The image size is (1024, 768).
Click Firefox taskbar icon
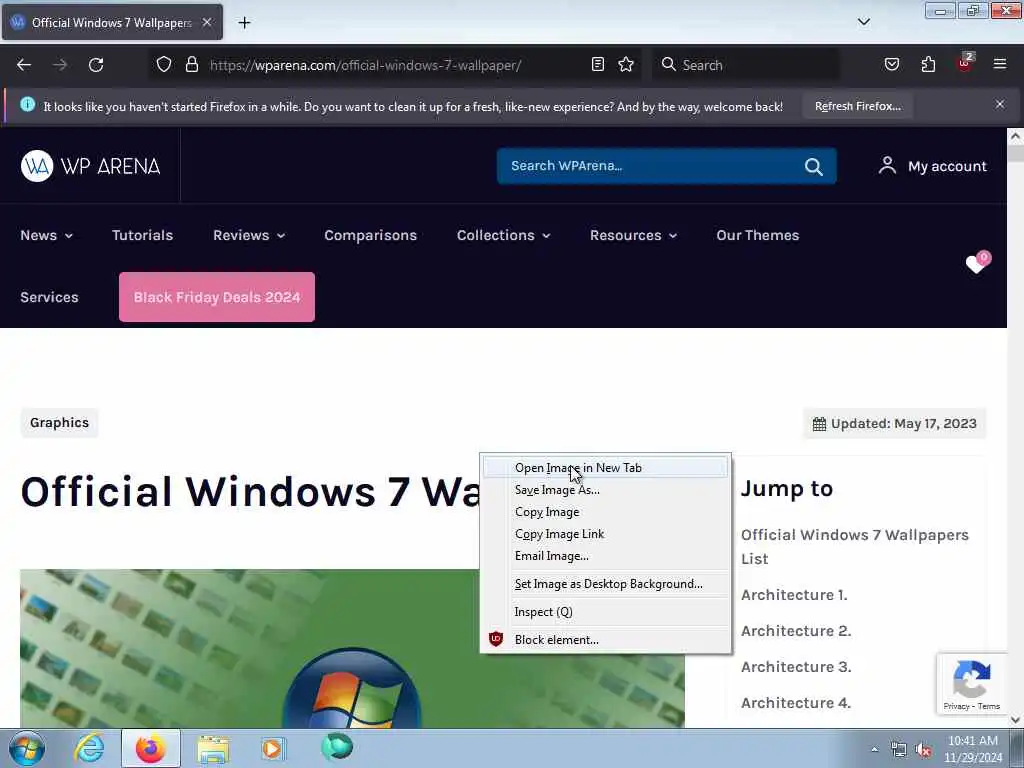(151, 748)
